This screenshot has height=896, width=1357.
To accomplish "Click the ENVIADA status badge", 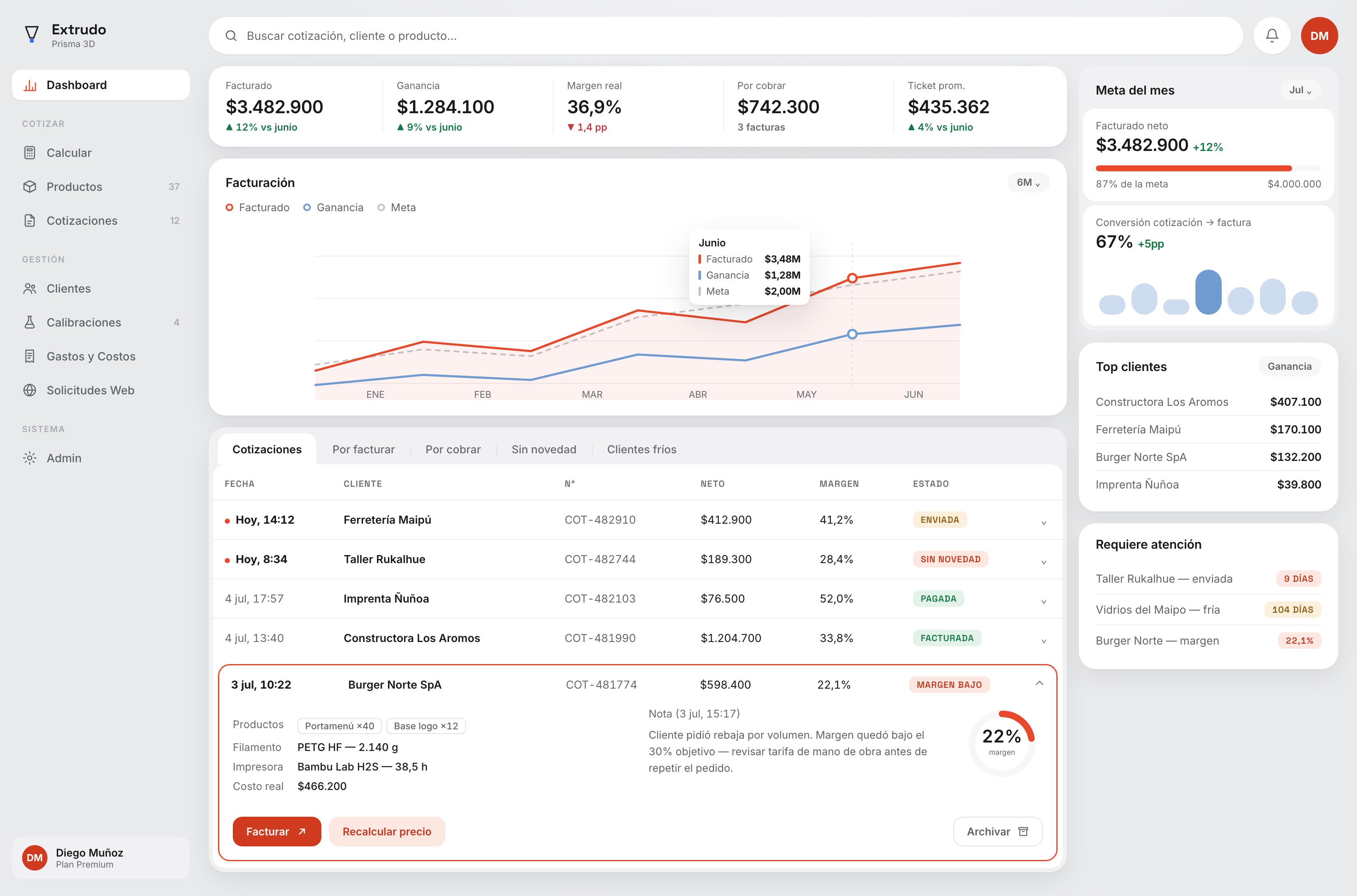I will pos(940,519).
